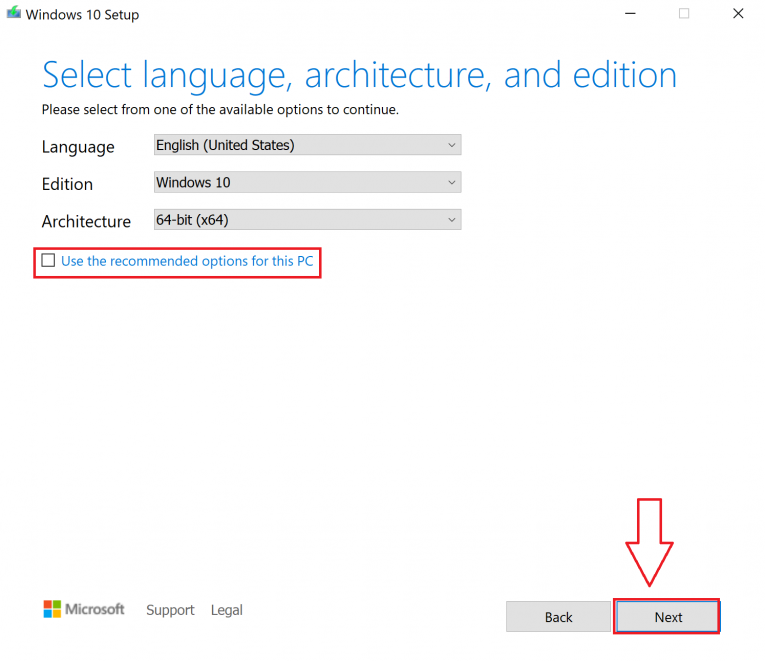Open the Support link

(x=170, y=610)
